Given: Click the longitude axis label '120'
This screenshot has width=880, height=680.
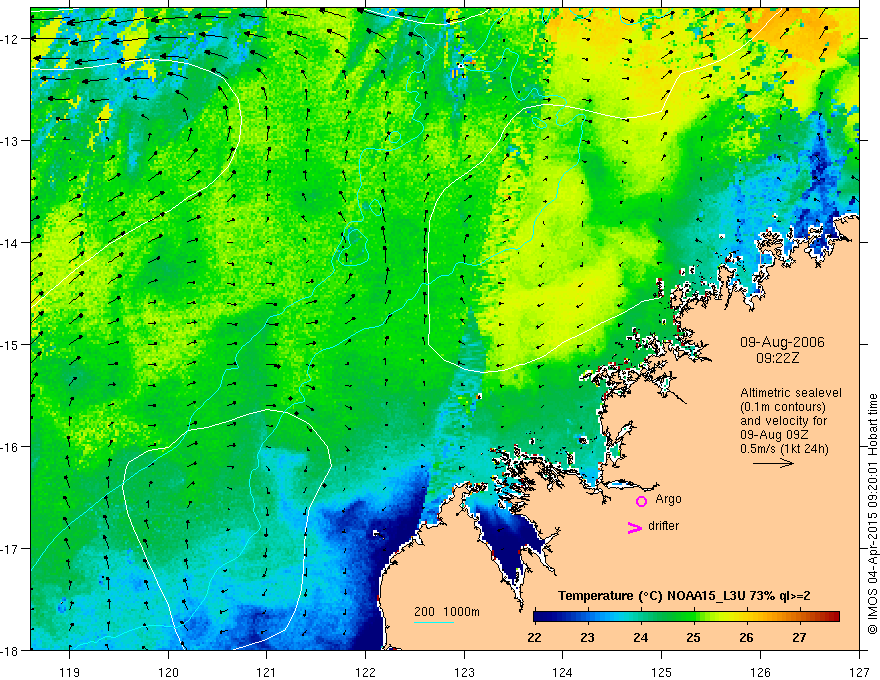Looking at the screenshot, I should (168, 672).
